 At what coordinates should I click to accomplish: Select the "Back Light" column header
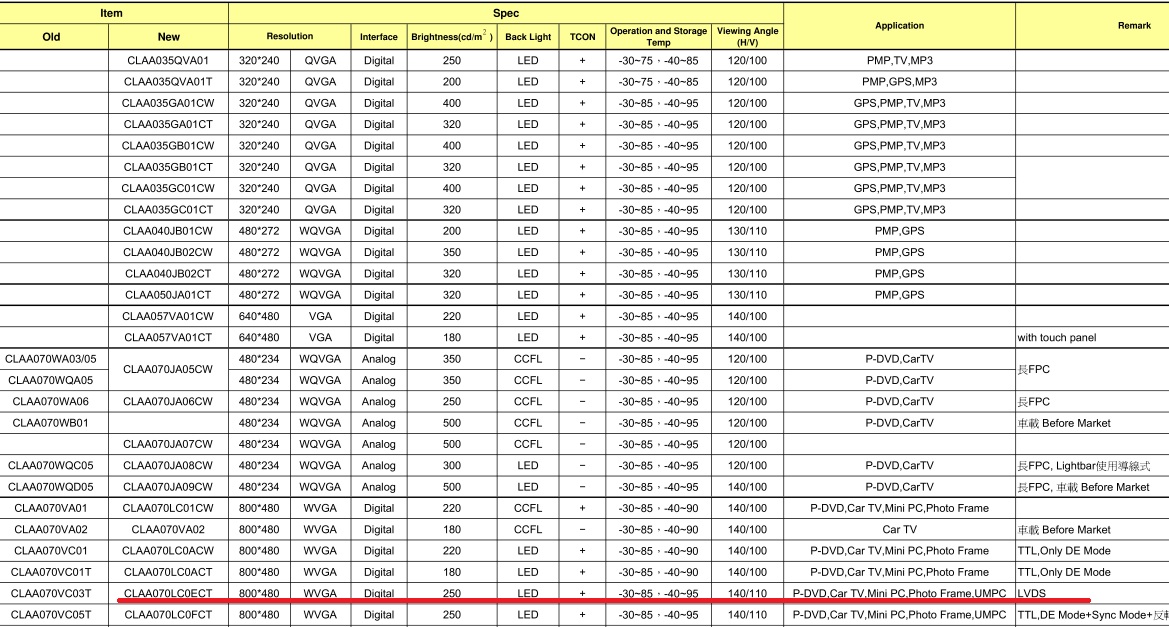point(528,37)
